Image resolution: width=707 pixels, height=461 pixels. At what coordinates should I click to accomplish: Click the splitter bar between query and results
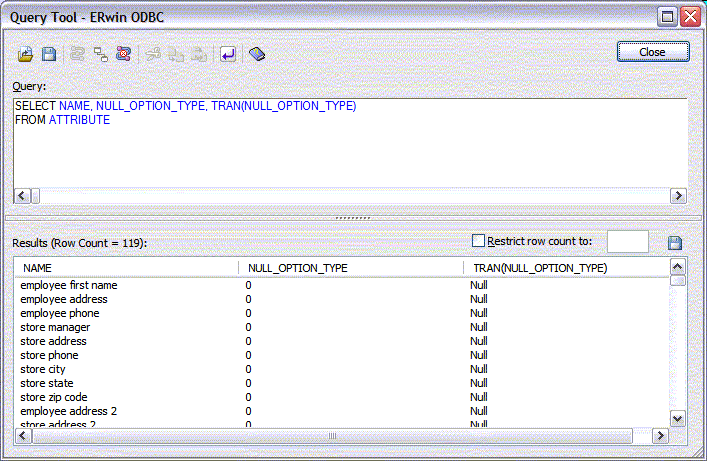click(352, 216)
